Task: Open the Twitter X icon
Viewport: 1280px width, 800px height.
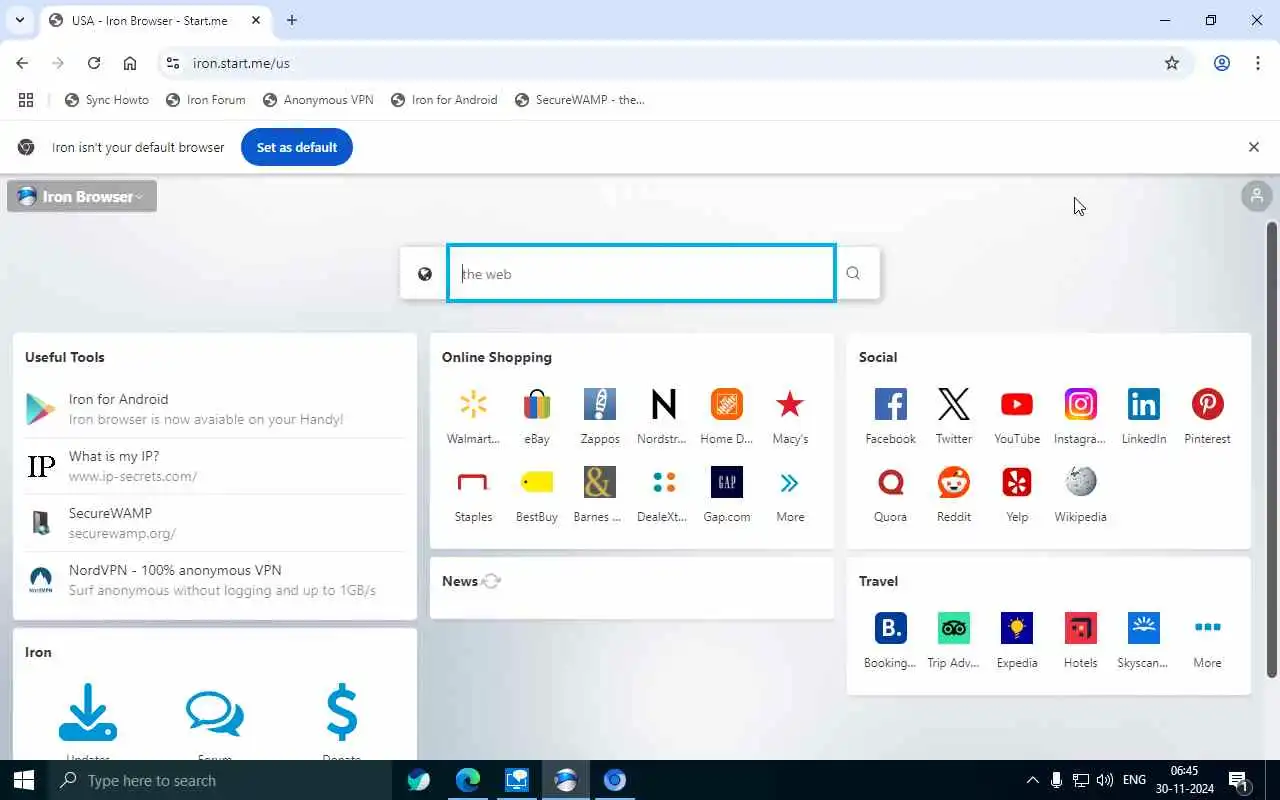Action: tap(954, 404)
